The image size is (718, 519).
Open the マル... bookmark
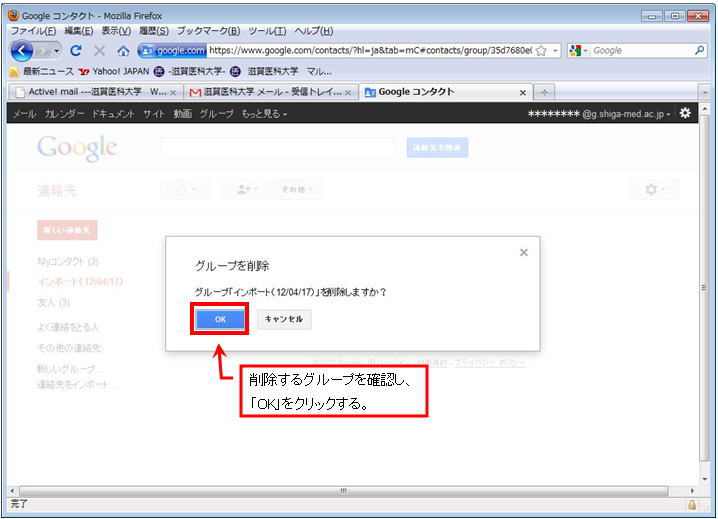319,71
